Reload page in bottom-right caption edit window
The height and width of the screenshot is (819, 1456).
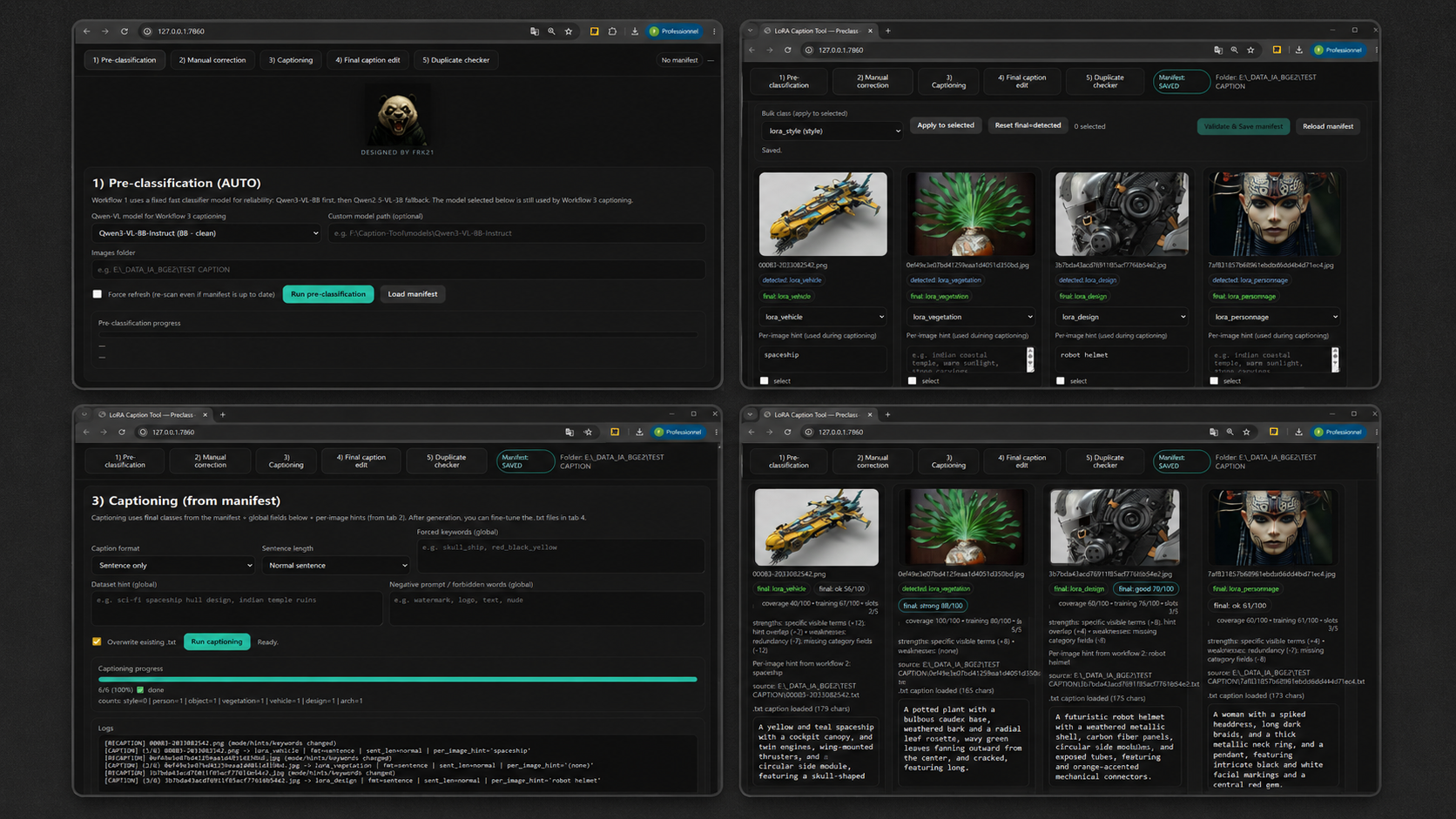pos(788,432)
